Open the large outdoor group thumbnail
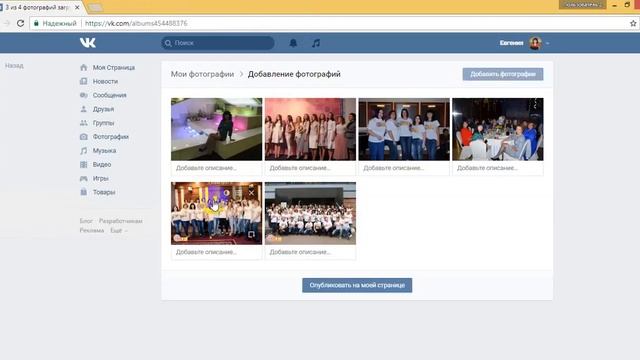The height and width of the screenshot is (360, 640). [310, 213]
